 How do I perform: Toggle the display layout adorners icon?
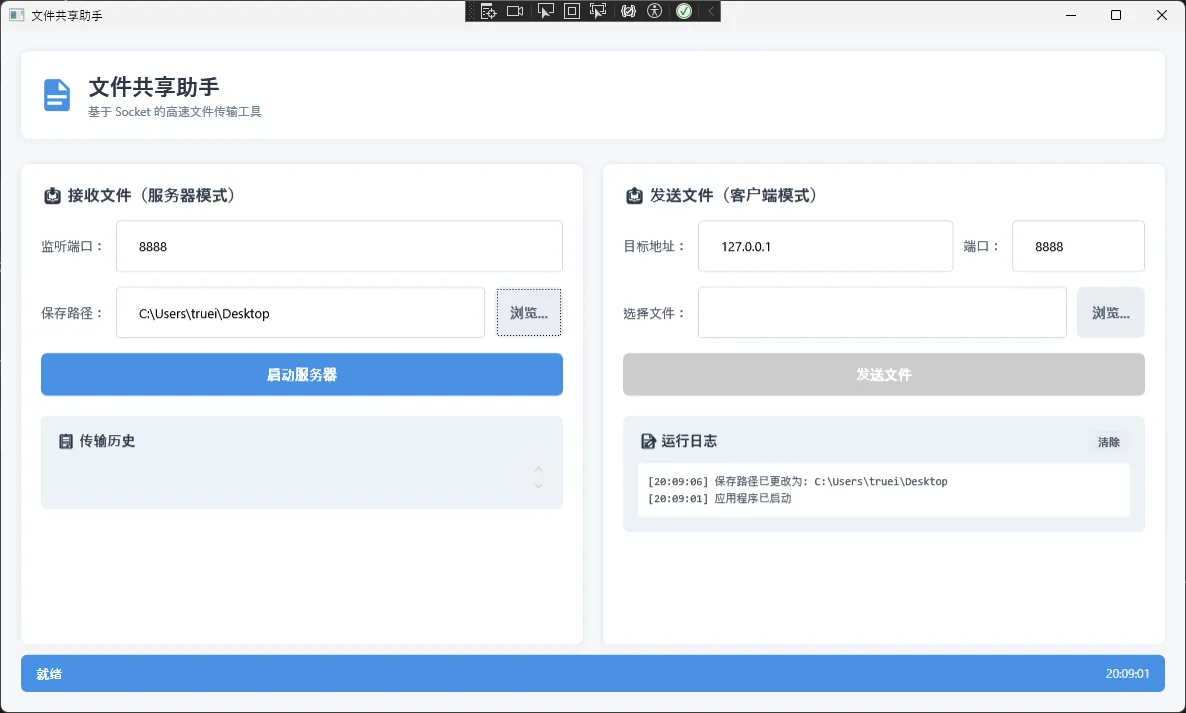tap(572, 11)
